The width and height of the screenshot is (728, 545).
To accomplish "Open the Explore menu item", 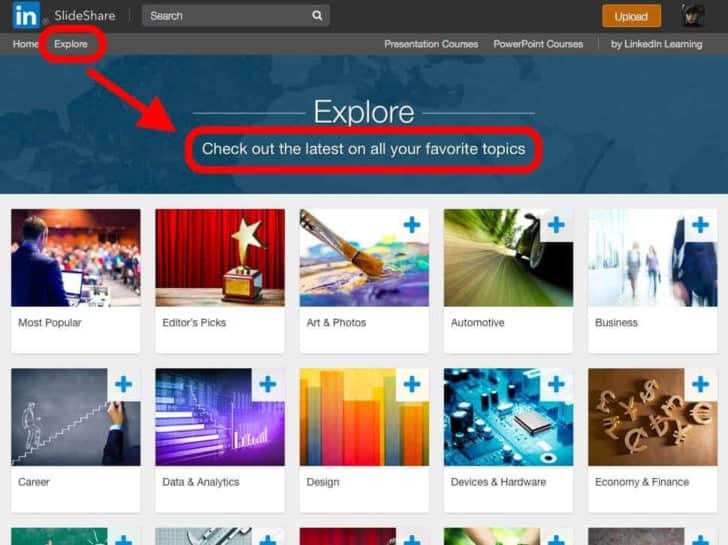I will pos(71,44).
